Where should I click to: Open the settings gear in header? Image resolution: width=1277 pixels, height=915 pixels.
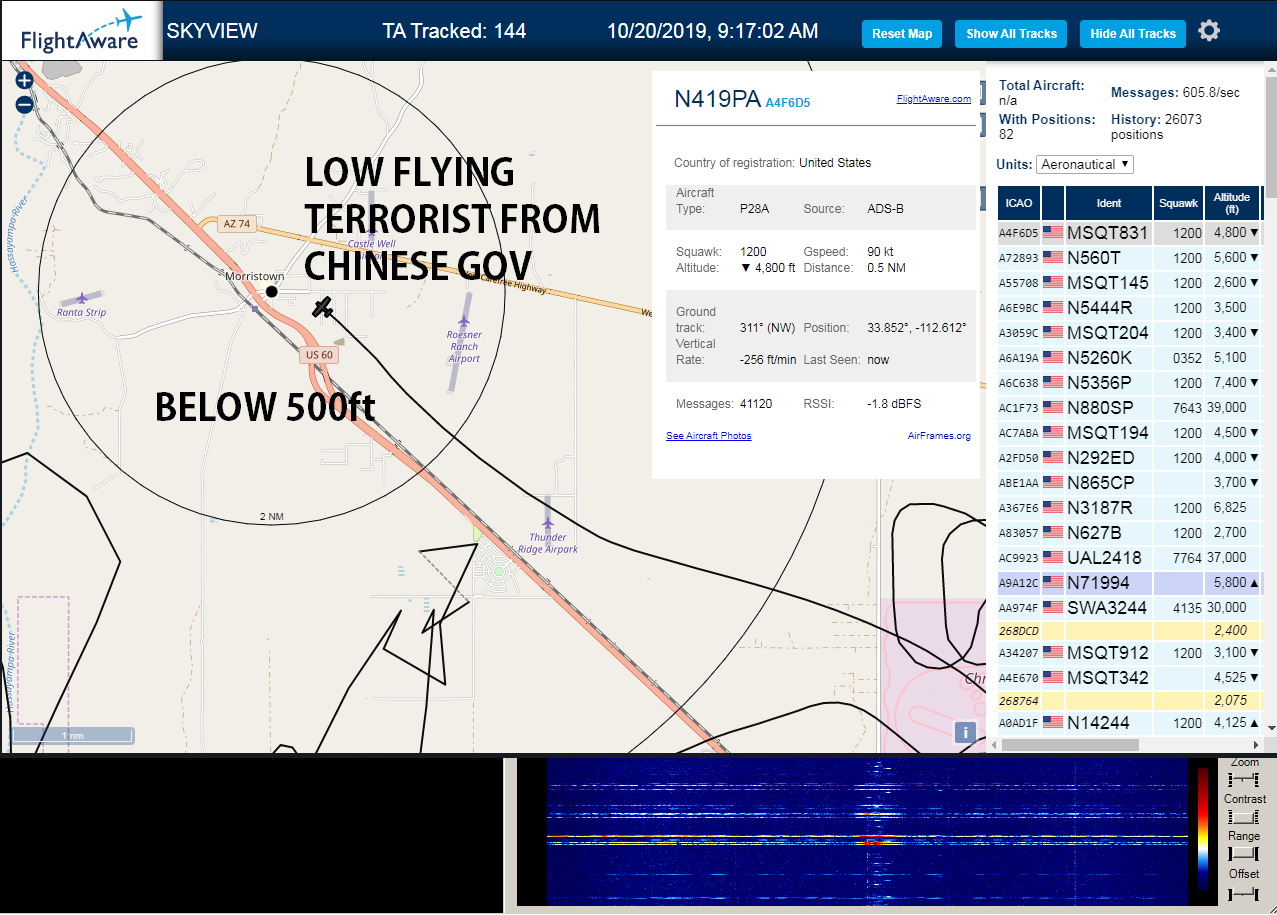[1209, 32]
